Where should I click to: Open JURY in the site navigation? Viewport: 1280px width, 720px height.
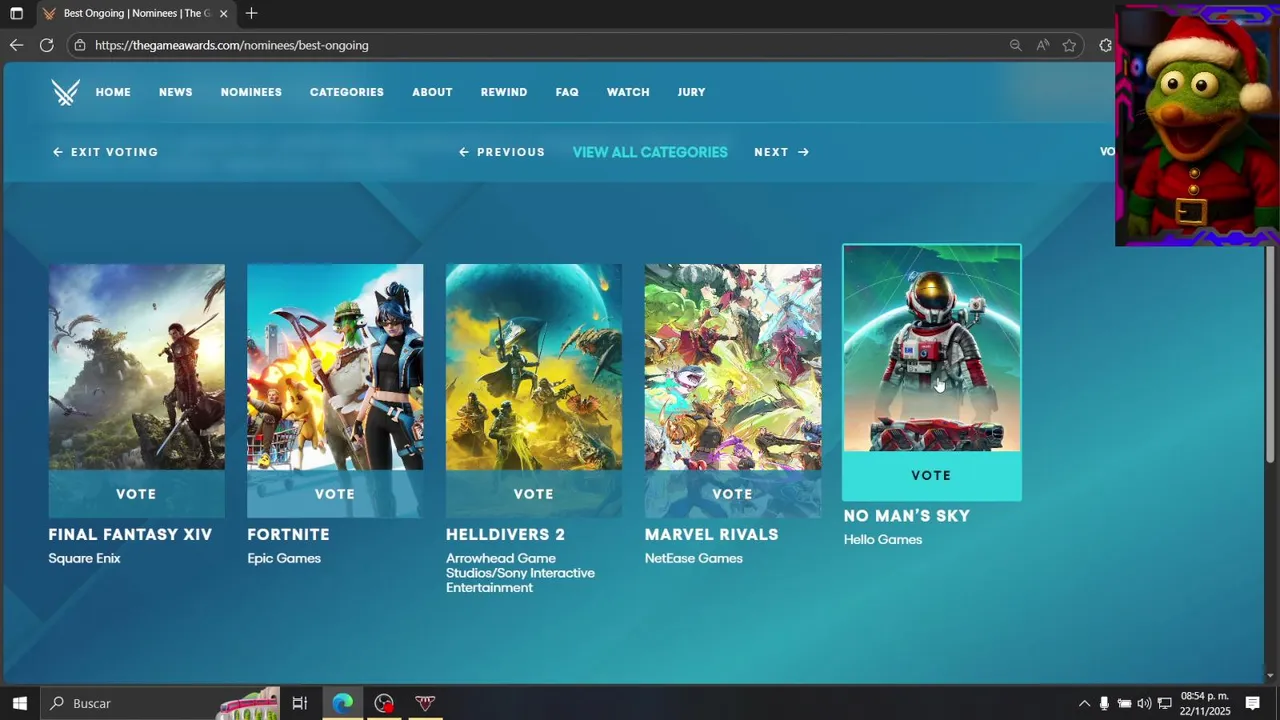[691, 92]
